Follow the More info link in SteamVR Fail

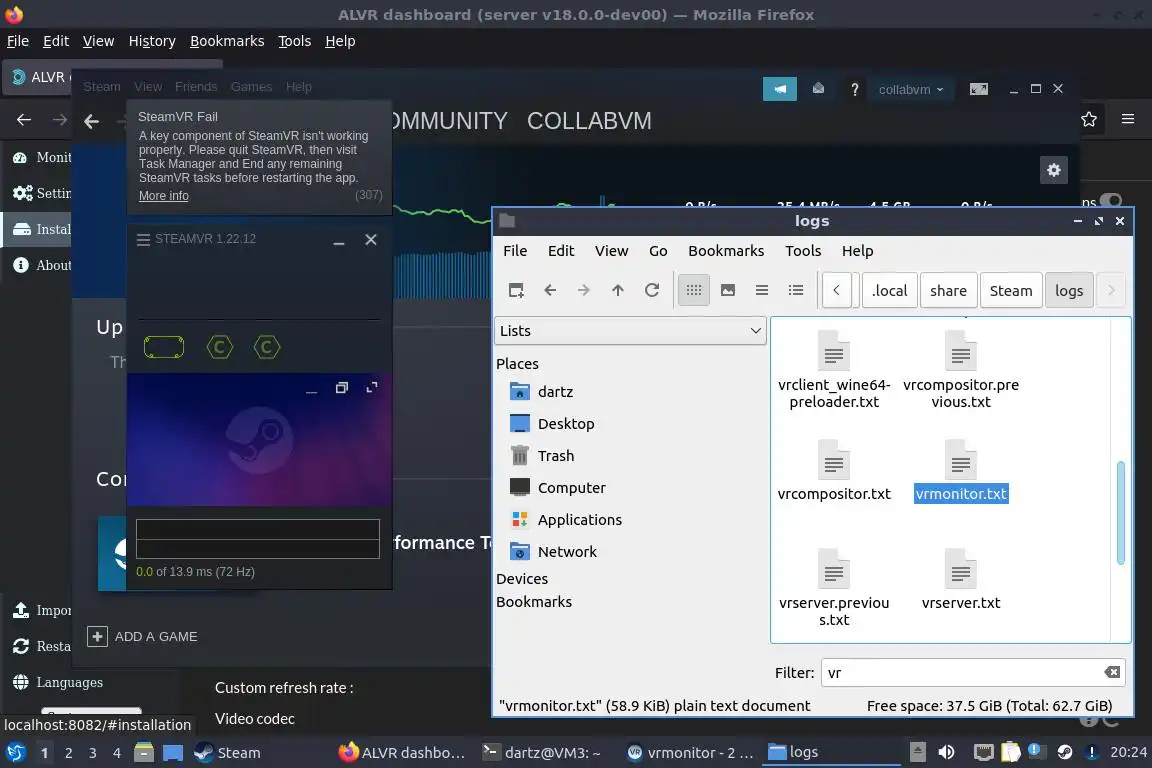click(164, 196)
